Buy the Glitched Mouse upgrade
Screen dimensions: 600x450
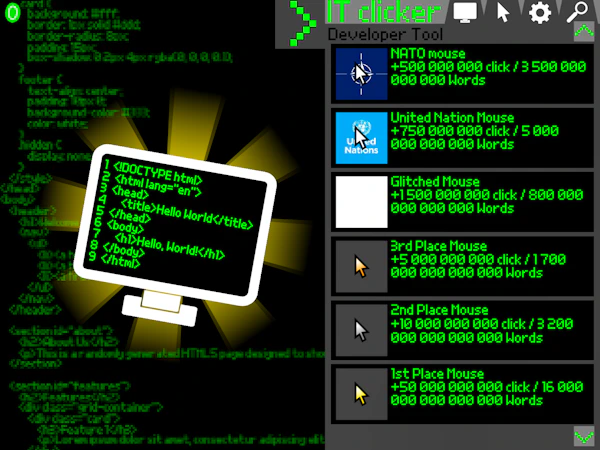[462, 202]
